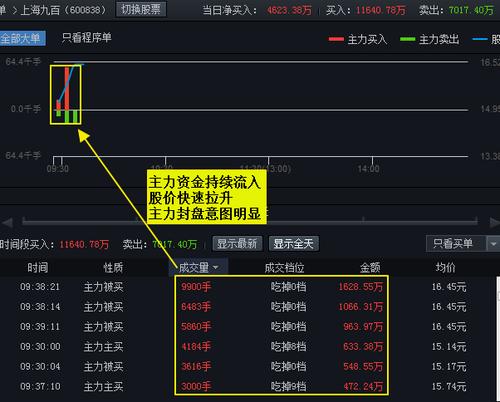The height and width of the screenshot is (402, 500).
Task: Switch to 只看程序单 tab
Action: pyautogui.click(x=87, y=38)
